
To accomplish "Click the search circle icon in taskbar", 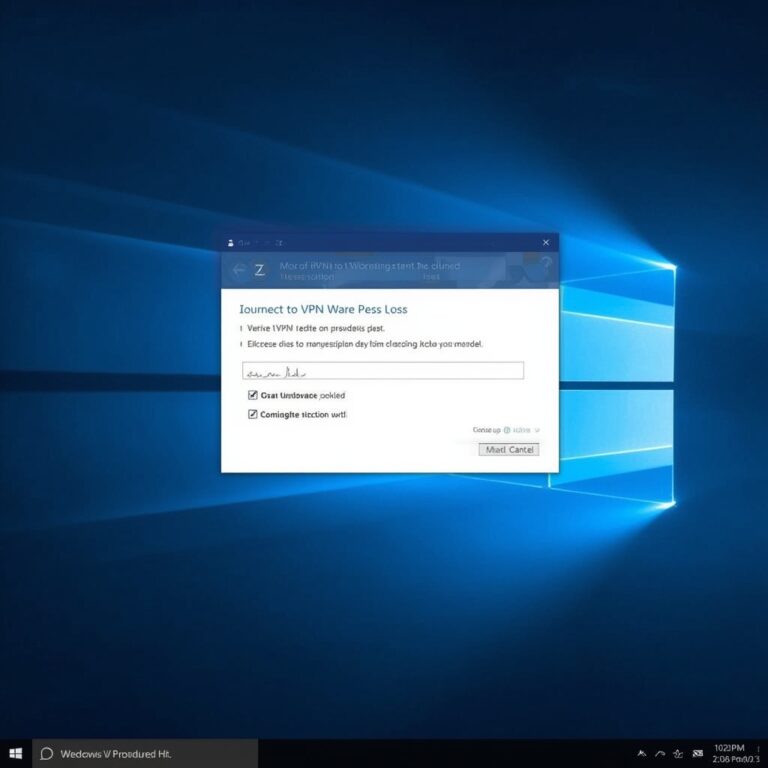I will [47, 754].
